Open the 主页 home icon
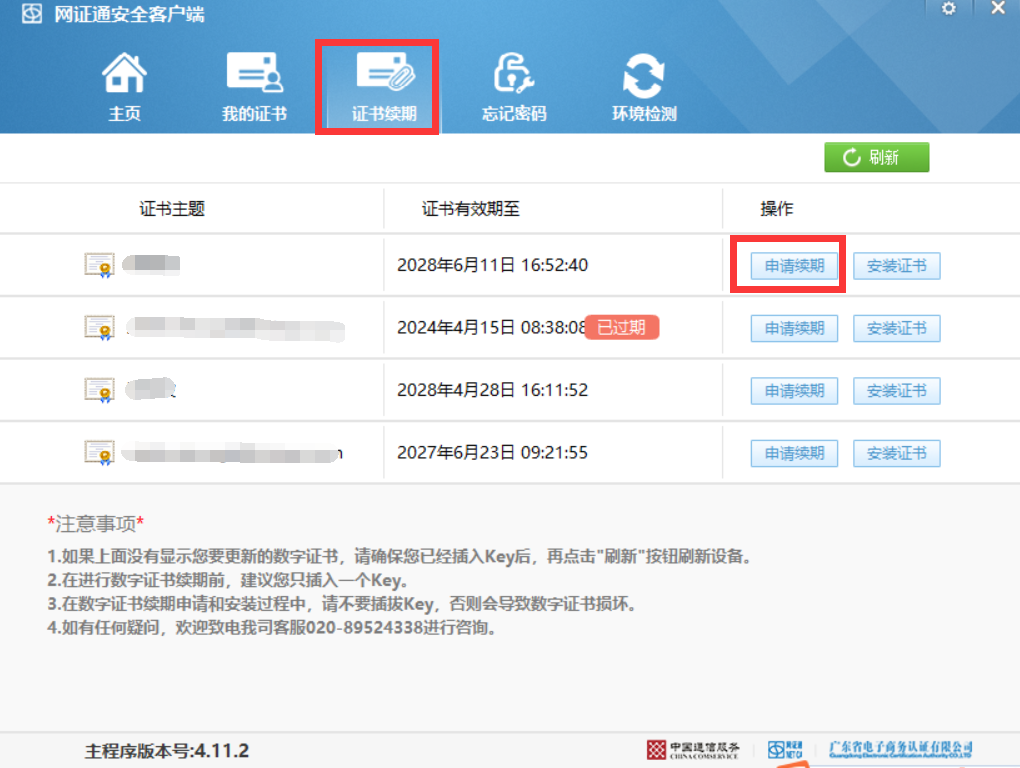 (x=125, y=86)
